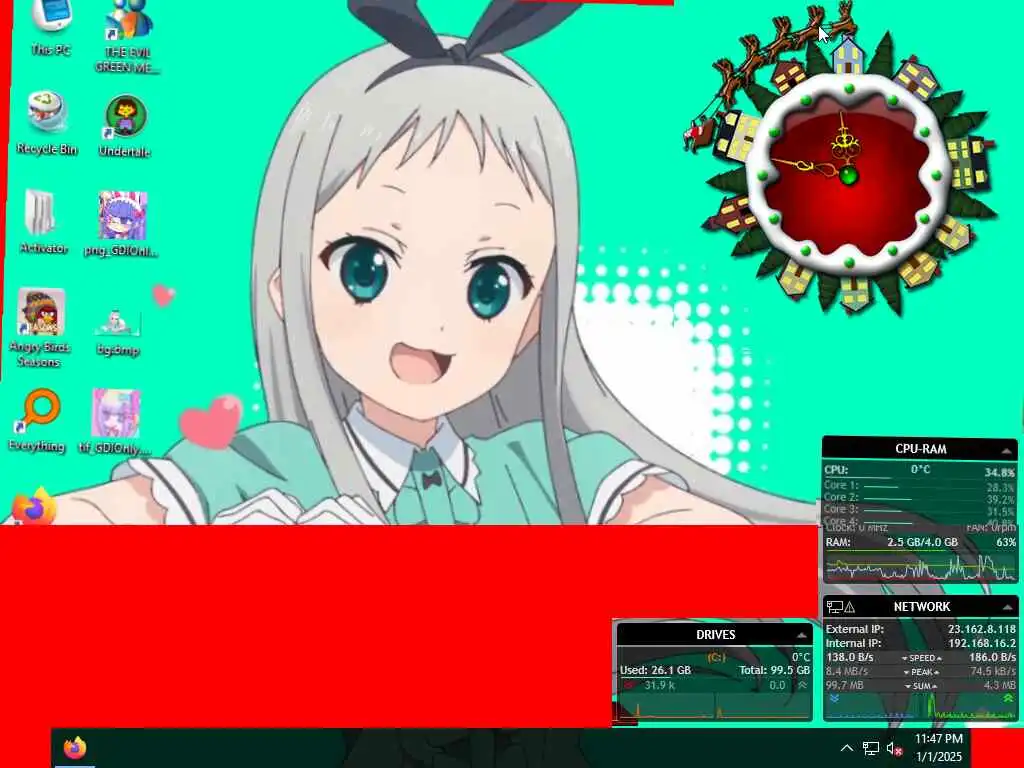
Task: Collapse the CPU-RAM widget arrow
Action: tap(1006, 450)
